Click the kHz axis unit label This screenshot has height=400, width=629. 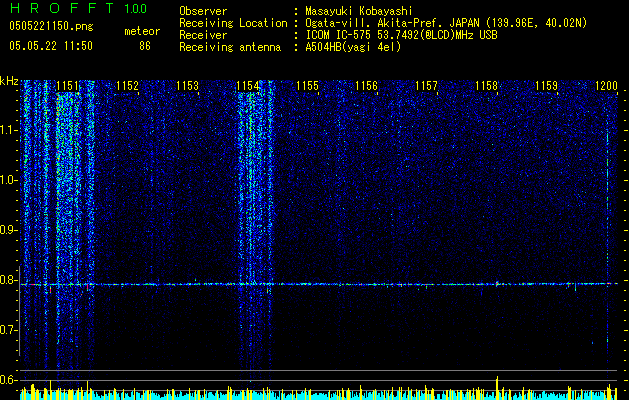tap(9, 81)
